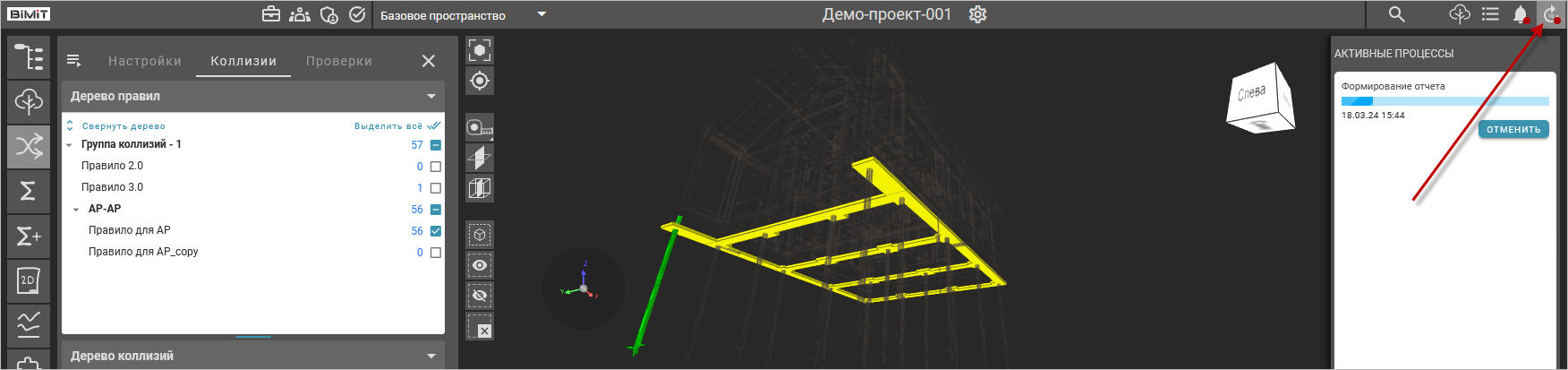This screenshot has height=370, width=1568.
Task: Open the active processes icon in header
Action: (x=1550, y=14)
